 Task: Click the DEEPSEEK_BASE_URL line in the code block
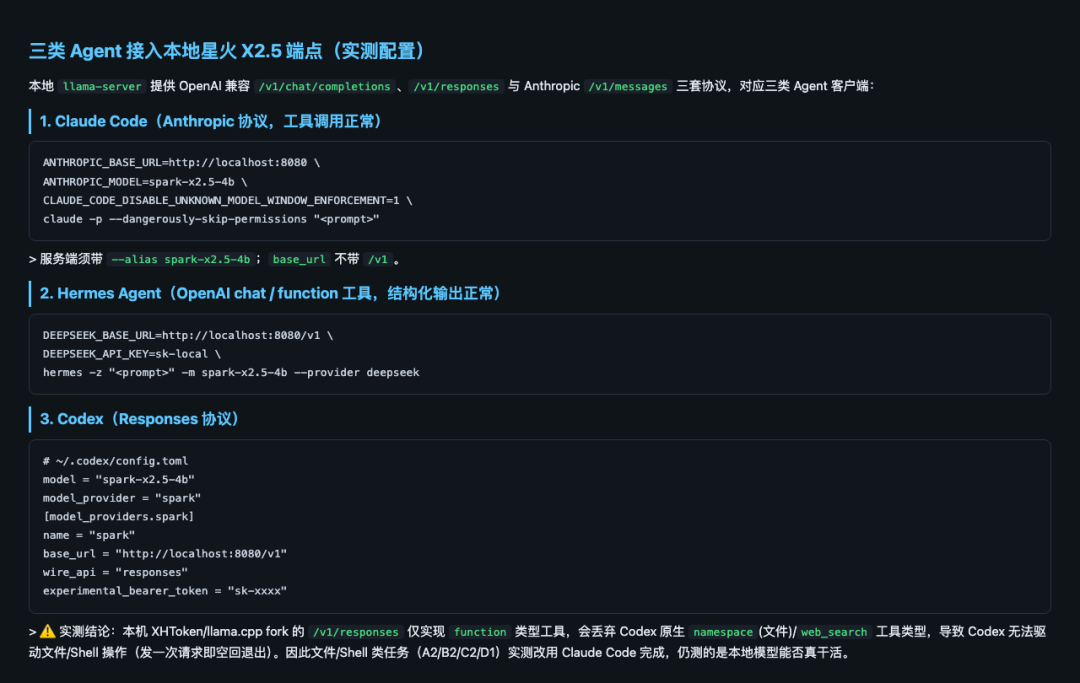188,335
